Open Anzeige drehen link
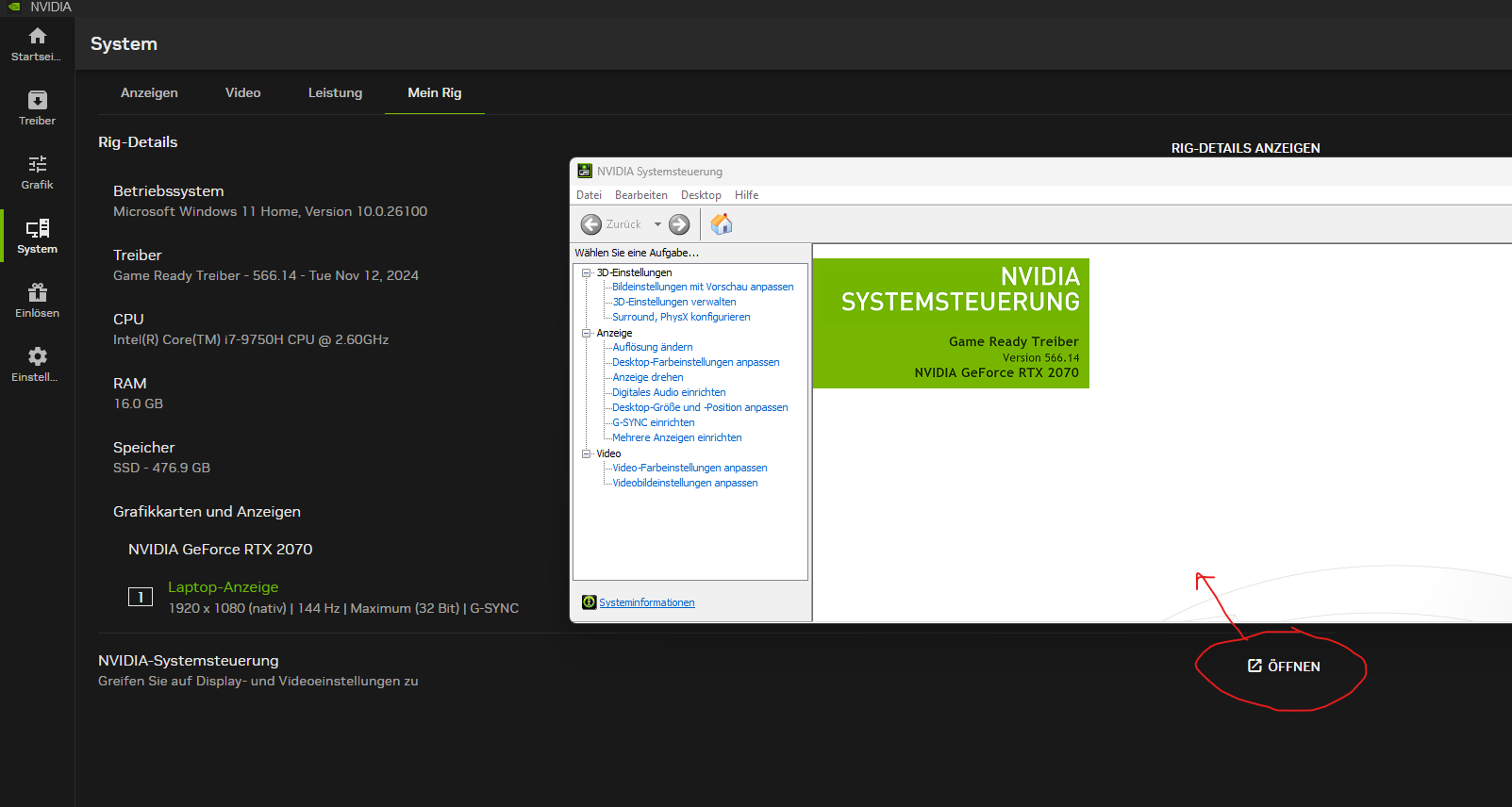 (648, 377)
